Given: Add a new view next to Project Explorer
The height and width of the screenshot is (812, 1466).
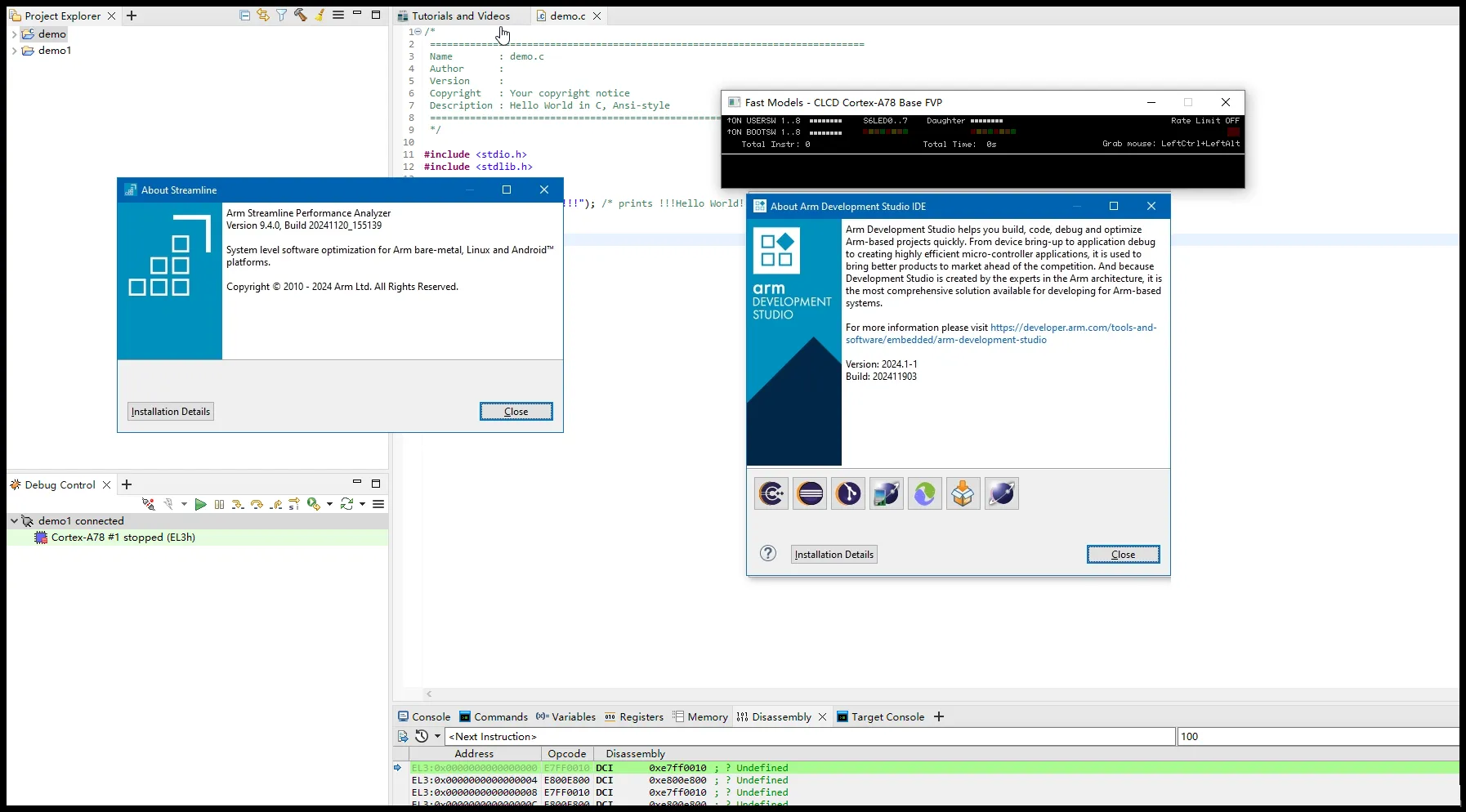Looking at the screenshot, I should (x=132, y=16).
